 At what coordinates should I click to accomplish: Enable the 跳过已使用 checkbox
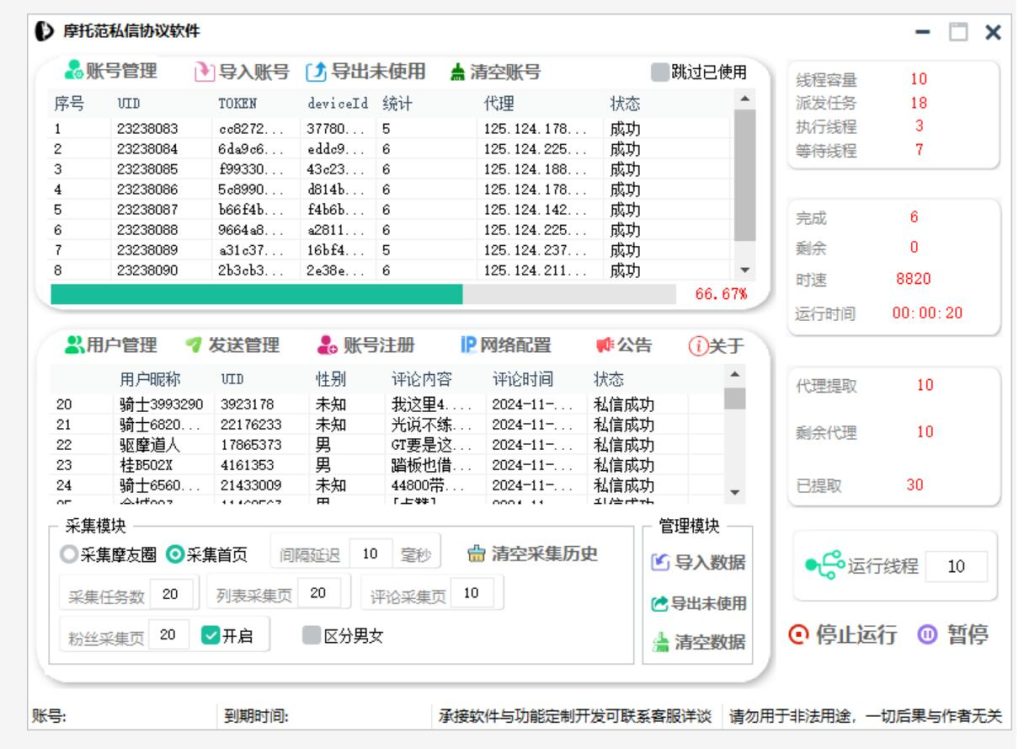click(659, 72)
